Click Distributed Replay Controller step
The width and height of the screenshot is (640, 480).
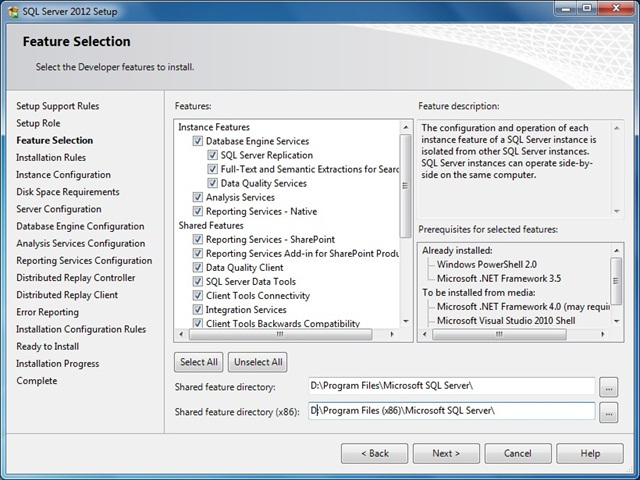click(76, 278)
